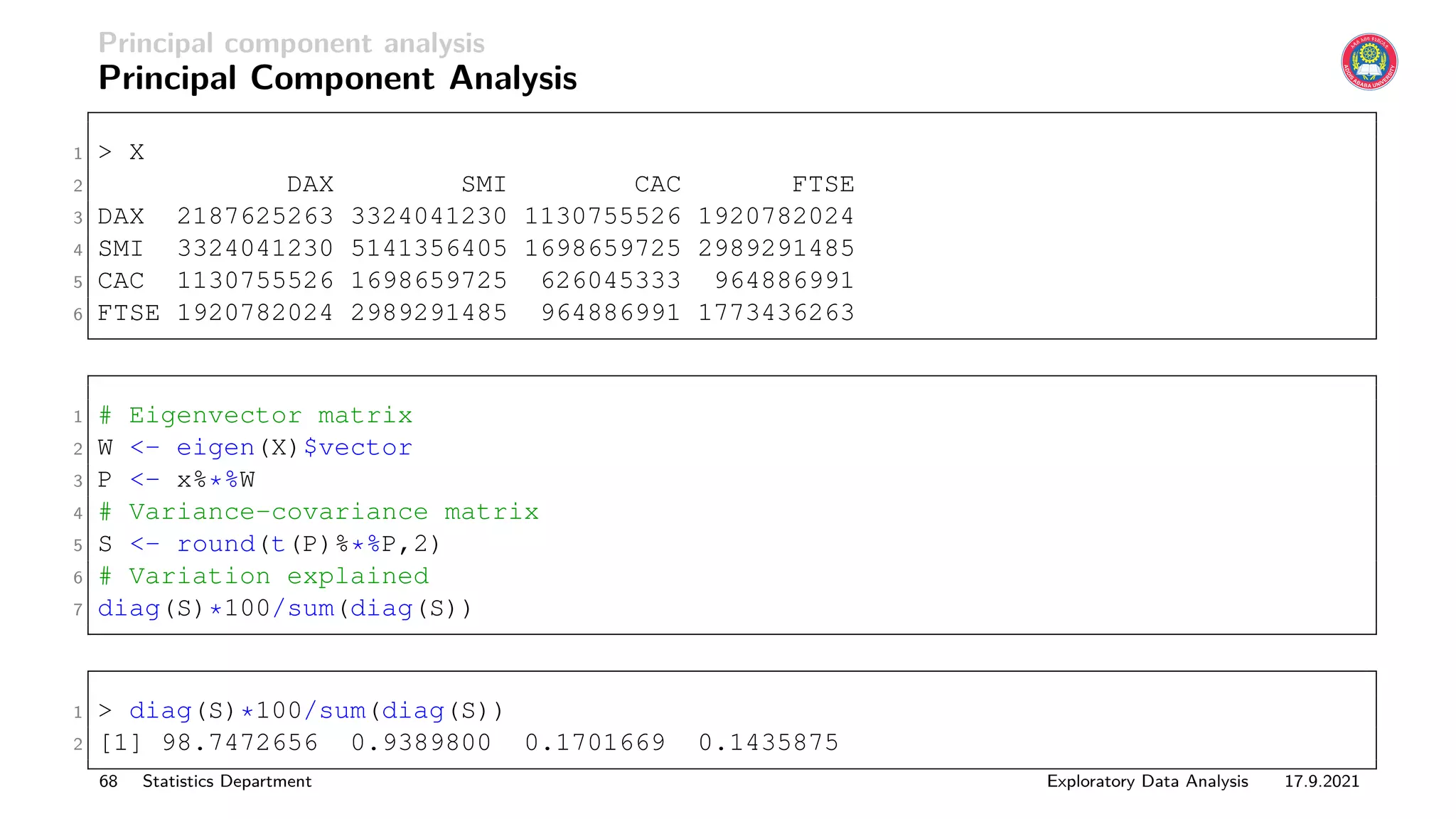Viewport: 1456px width, 819px height.
Task: Click the '> diag(S)*100/sum(diag(S))' output prompt
Action: (301, 711)
